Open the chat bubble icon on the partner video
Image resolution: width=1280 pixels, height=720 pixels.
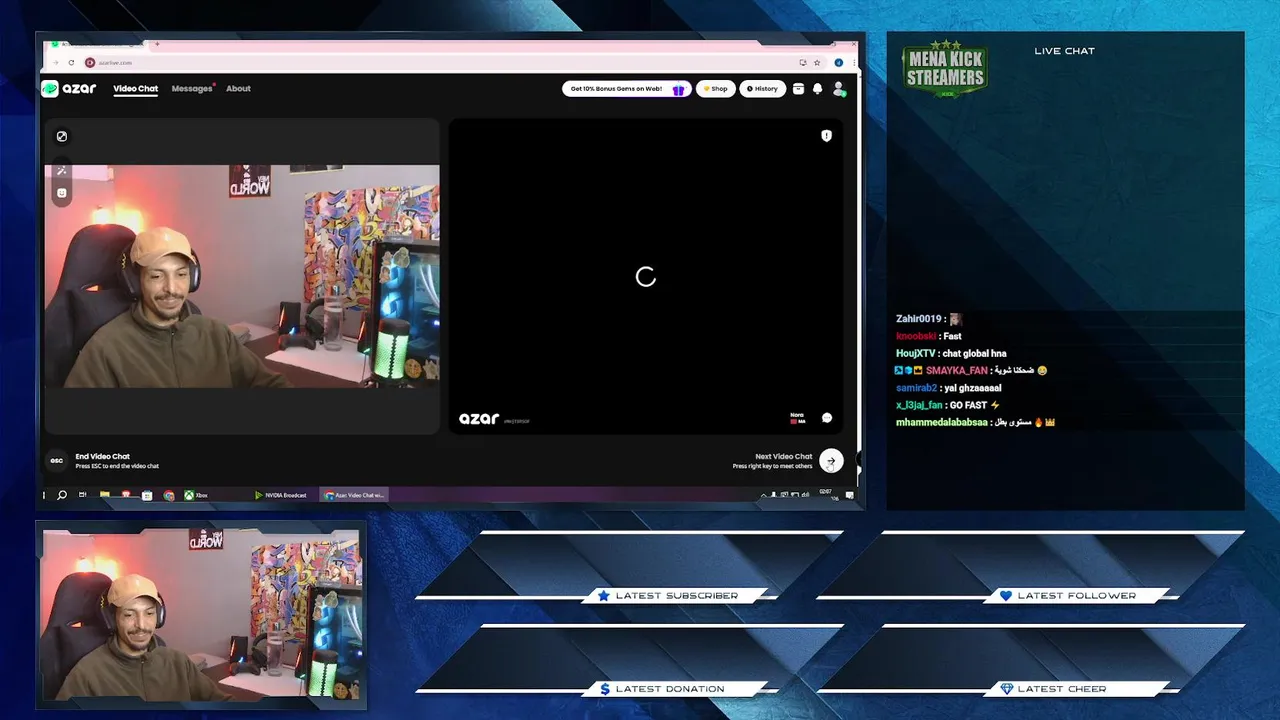pos(827,418)
